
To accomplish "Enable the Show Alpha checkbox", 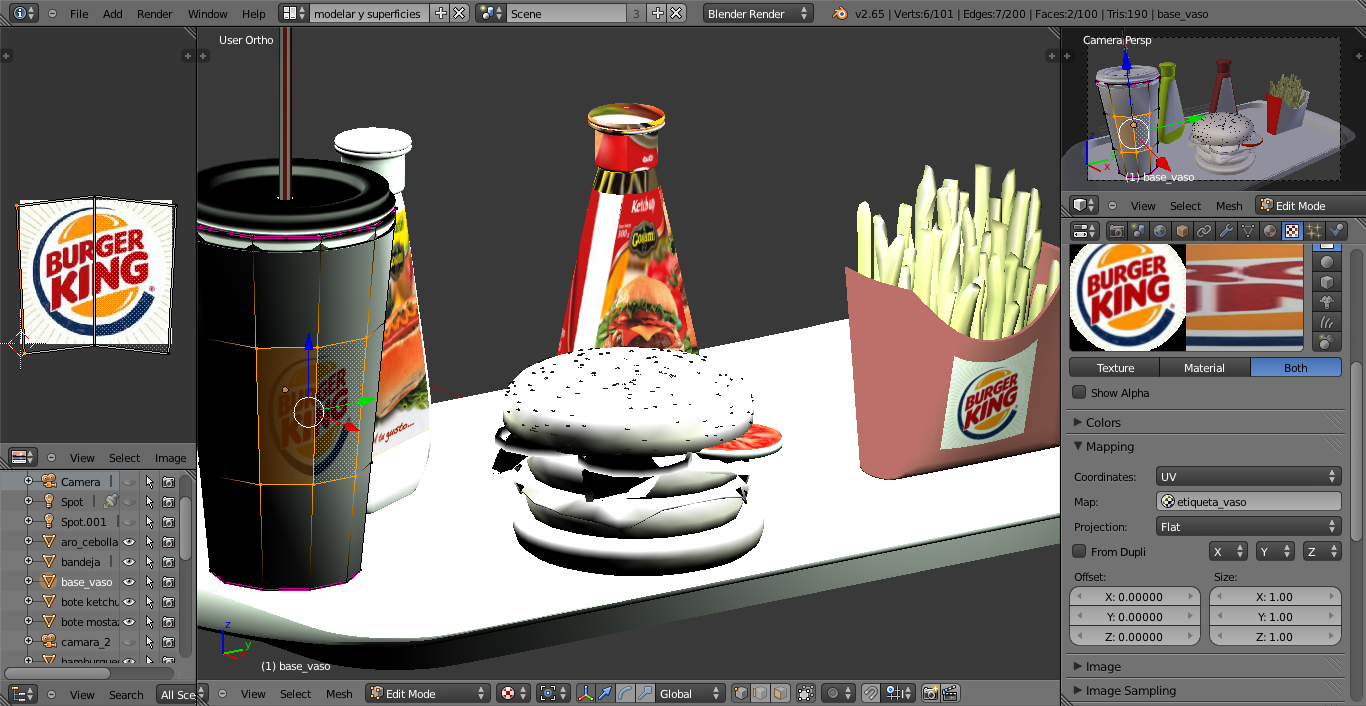I will click(1079, 393).
